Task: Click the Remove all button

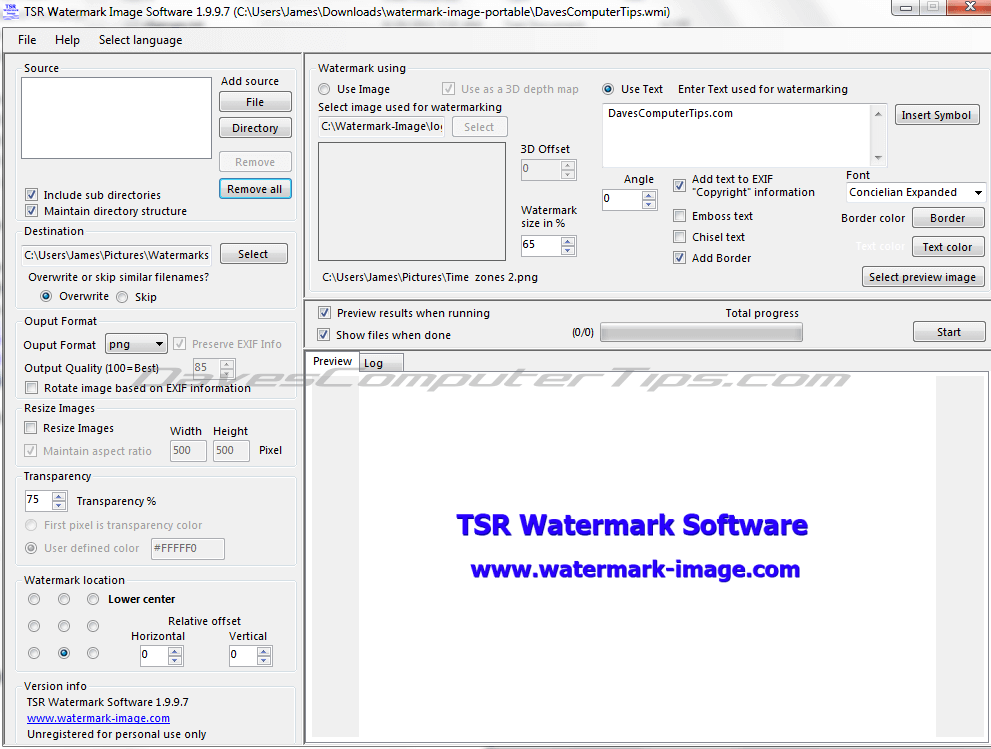Action: (255, 189)
